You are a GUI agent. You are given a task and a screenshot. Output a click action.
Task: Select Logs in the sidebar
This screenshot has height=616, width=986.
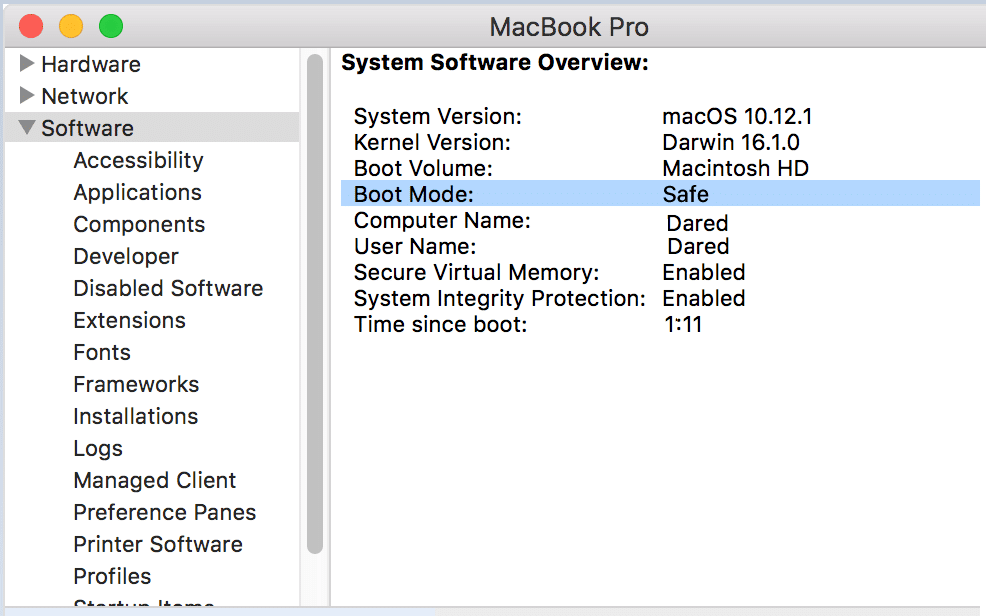pos(98,448)
